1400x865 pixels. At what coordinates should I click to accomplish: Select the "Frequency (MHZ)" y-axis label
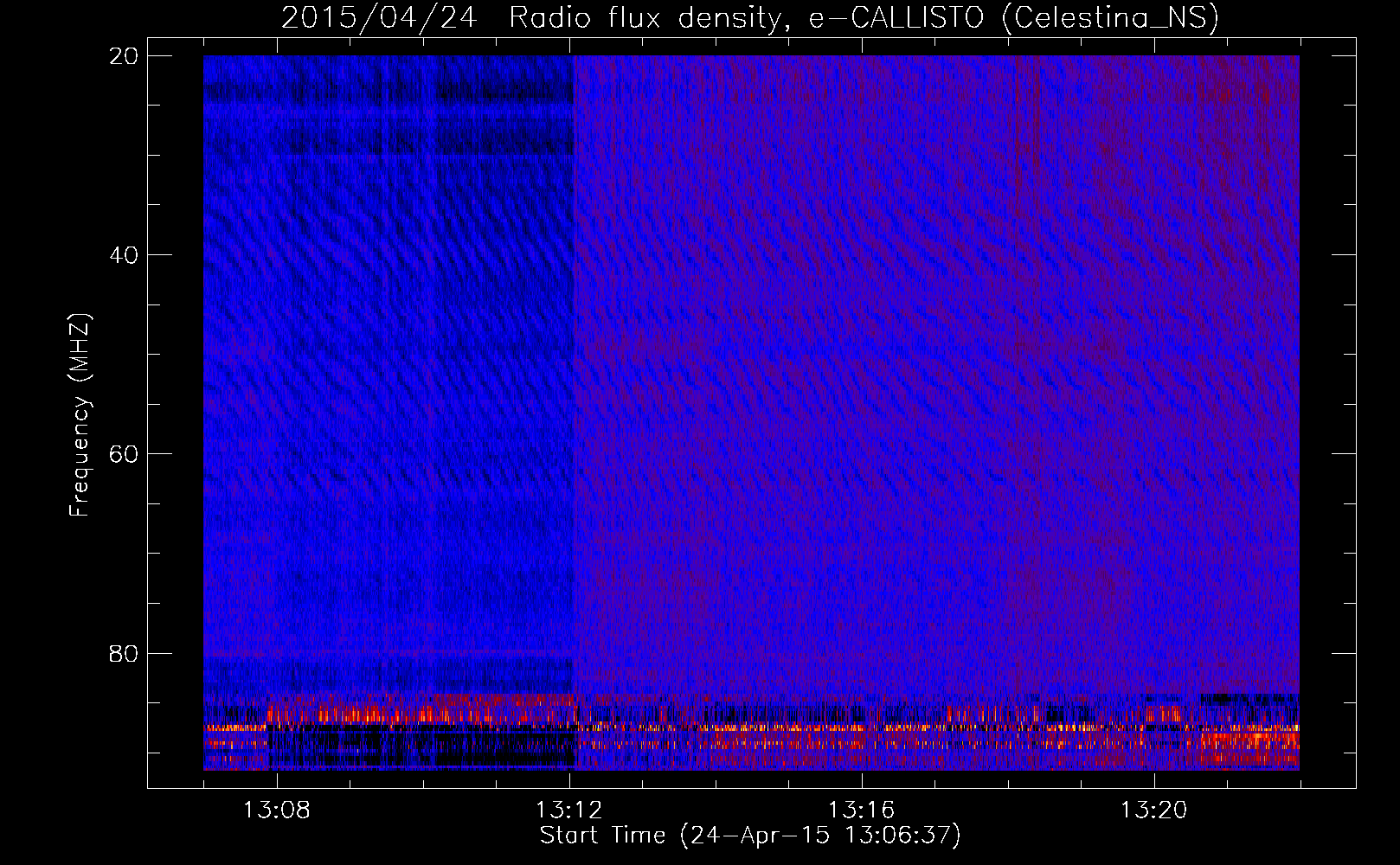click(x=80, y=415)
